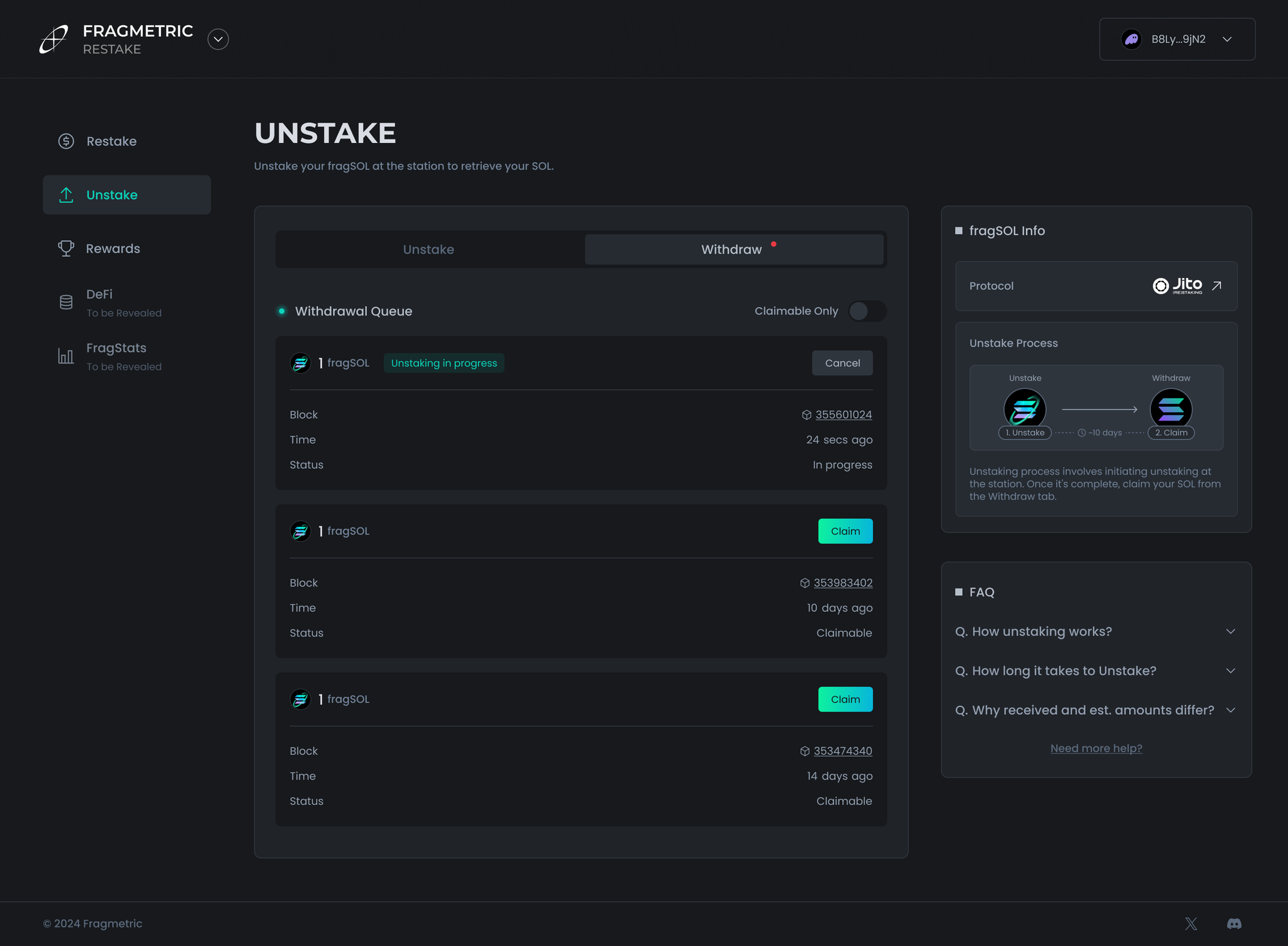
Task: Expand How long it takes to Unstake
Action: coord(1096,671)
